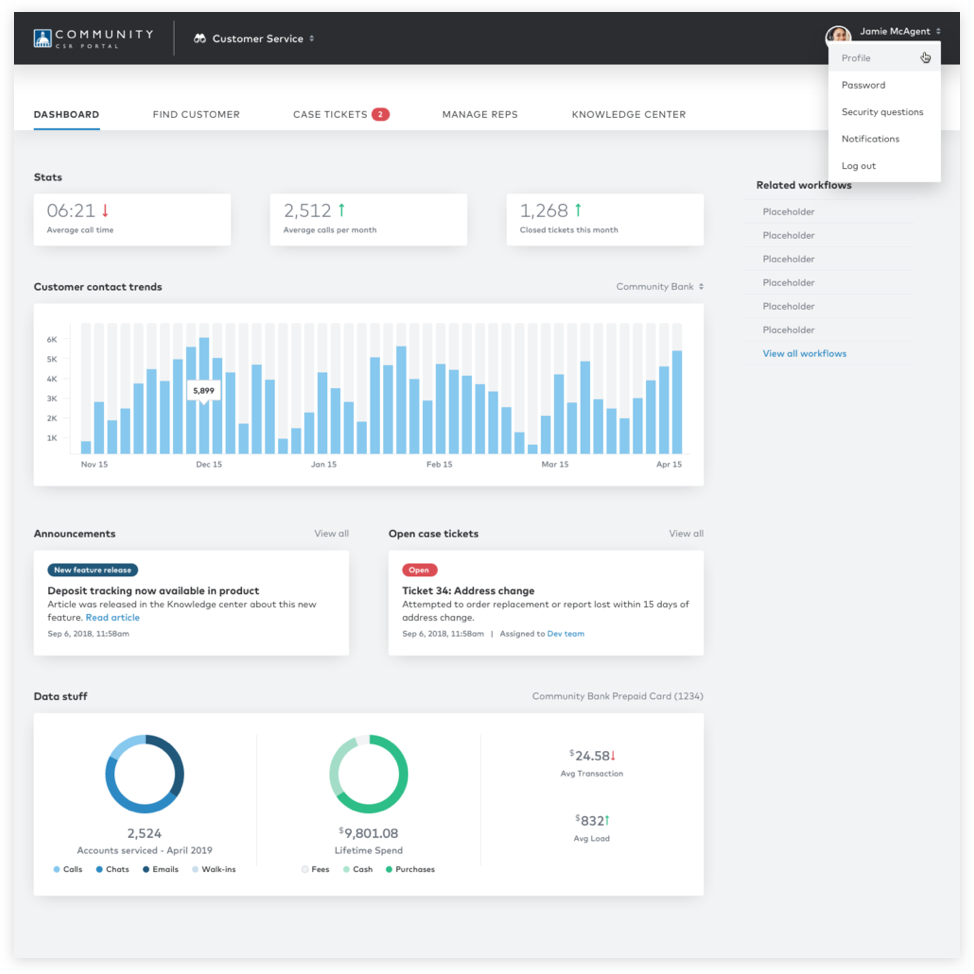Image resolution: width=974 pixels, height=974 pixels.
Task: Select Log out from the user menu
Action: tap(858, 166)
